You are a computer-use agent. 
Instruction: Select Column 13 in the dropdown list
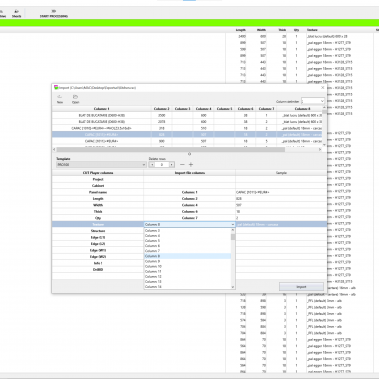coord(187,282)
